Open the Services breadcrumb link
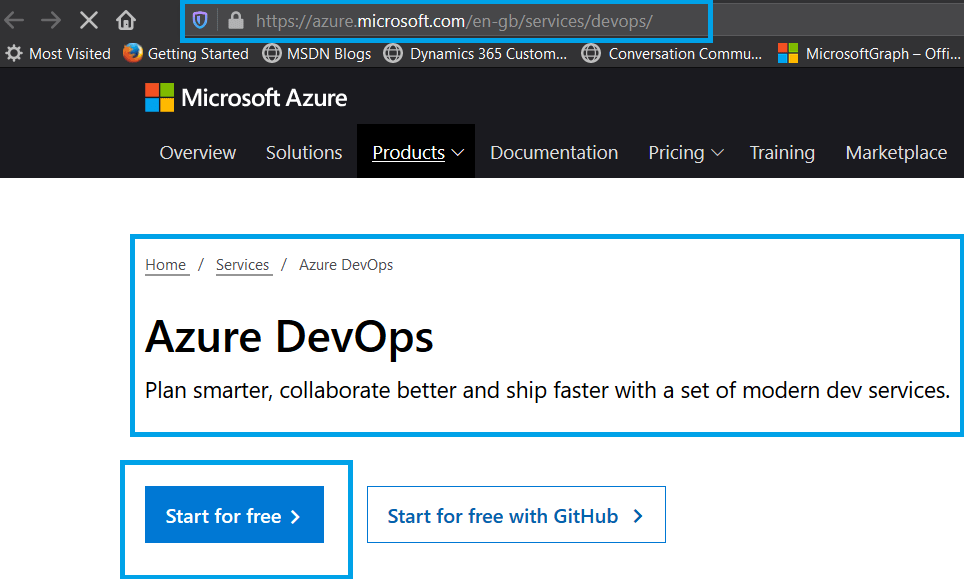Screen dimensions: 964x579 (x=243, y=265)
